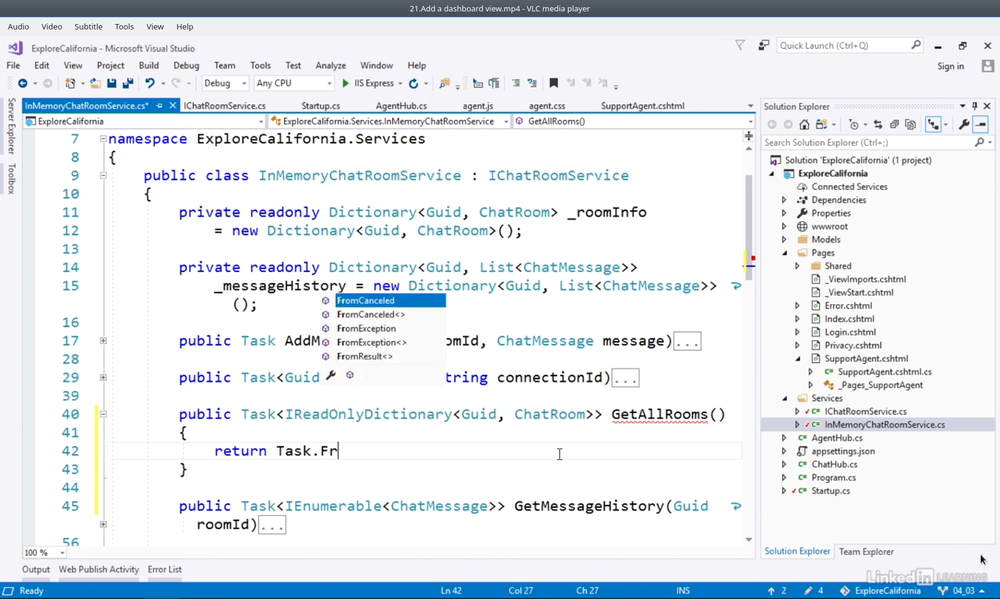The image size is (1000, 599).
Task: Click the Save All icon
Action: [128, 83]
